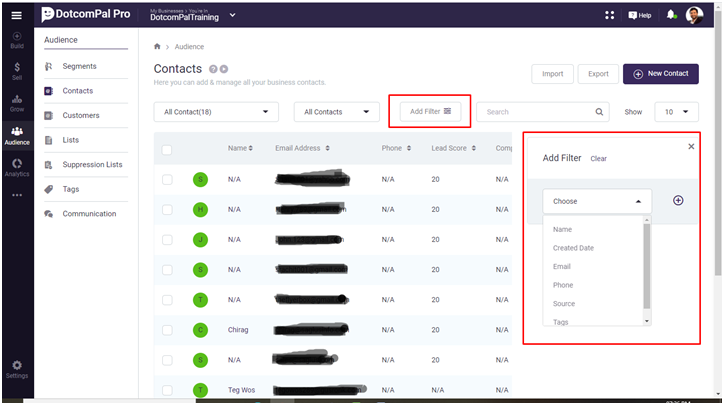Click the Contacts help question icon
724x405 pixels.
click(x=213, y=69)
